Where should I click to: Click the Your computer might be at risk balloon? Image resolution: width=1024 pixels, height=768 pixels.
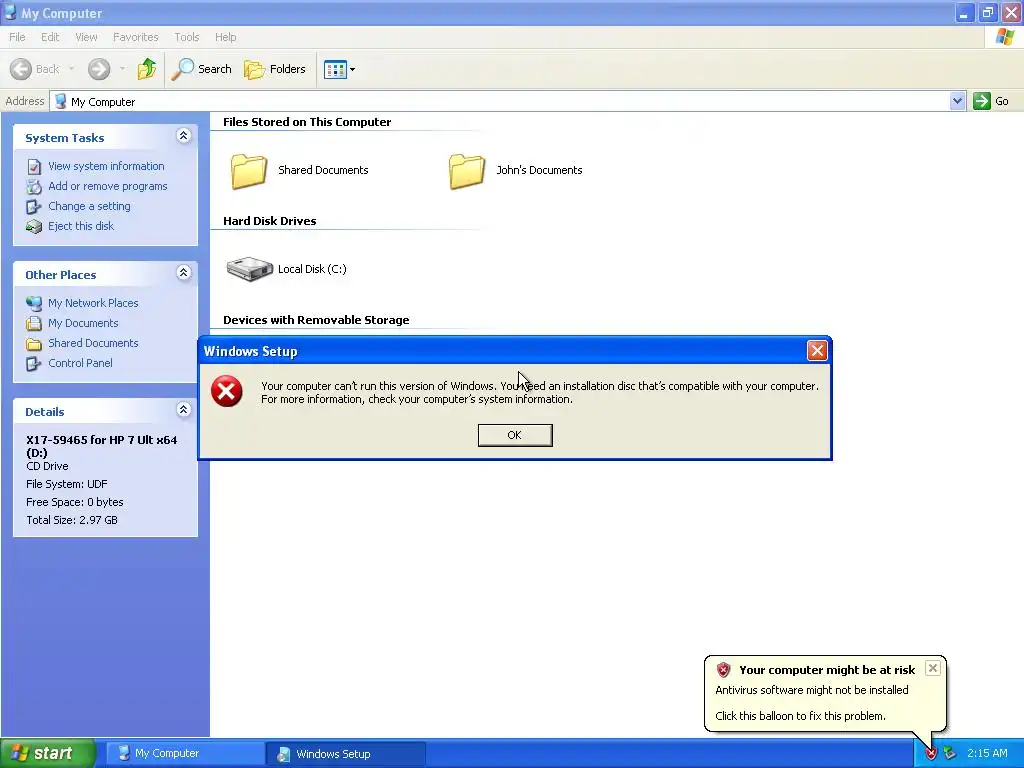tap(825, 693)
